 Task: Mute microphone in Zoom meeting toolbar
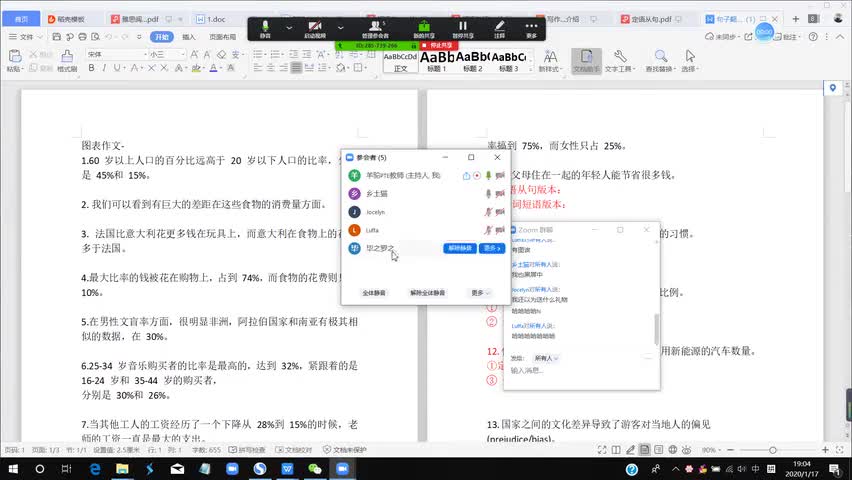[265, 29]
